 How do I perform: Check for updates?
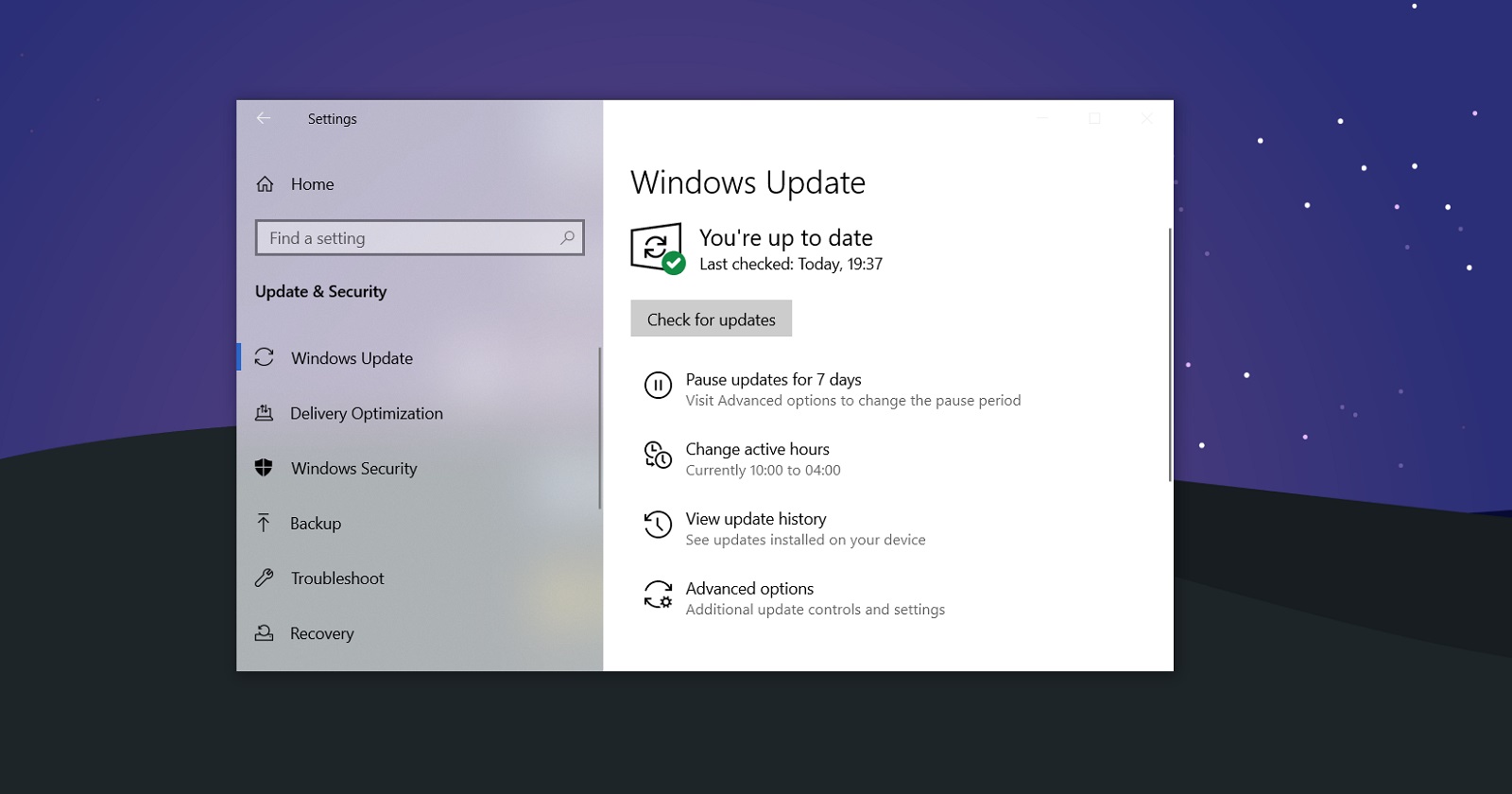click(x=712, y=319)
